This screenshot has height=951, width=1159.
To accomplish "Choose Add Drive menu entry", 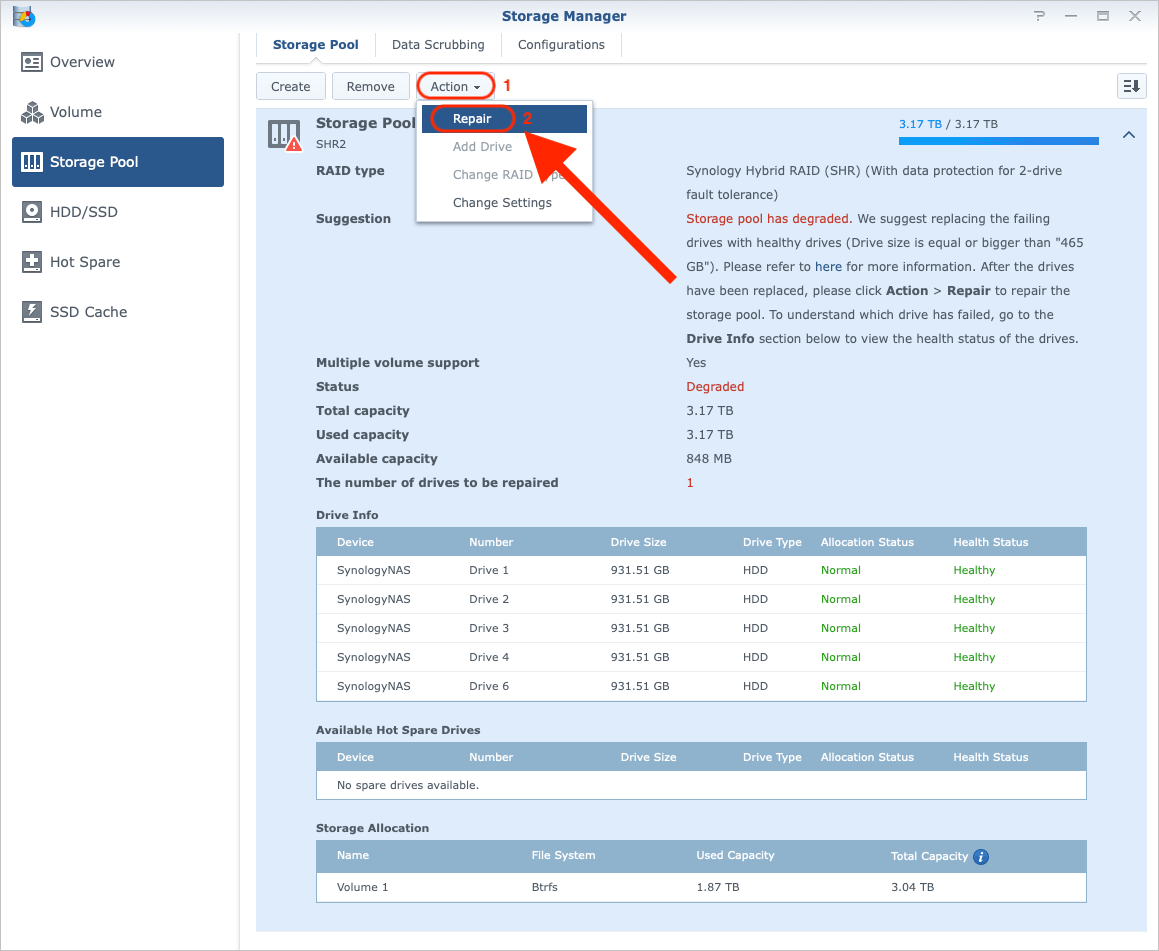I will click(x=504, y=146).
